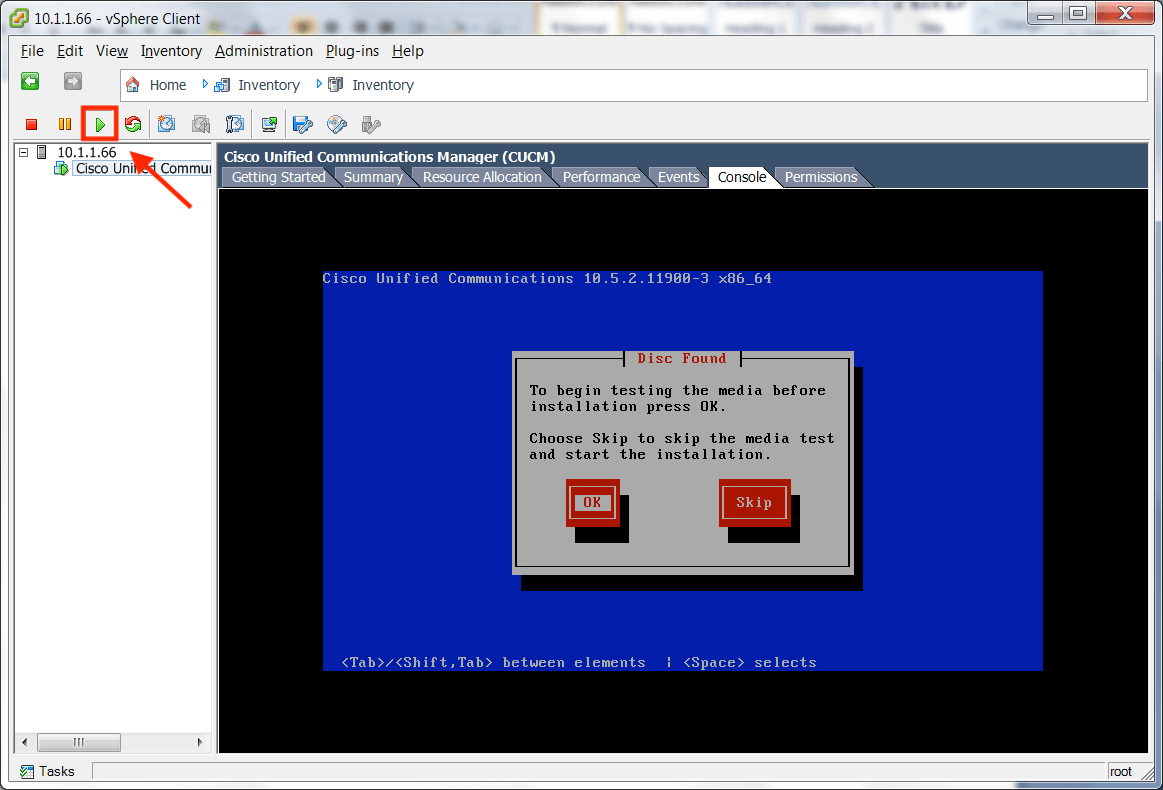Click the 'Disc Found' dialog title
Viewport: 1163px width, 790px height.
click(682, 358)
